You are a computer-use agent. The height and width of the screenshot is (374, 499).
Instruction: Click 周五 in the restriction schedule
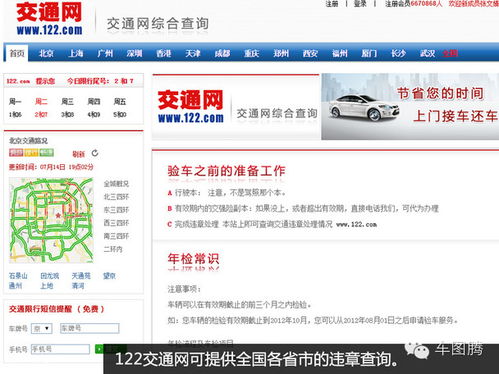[x=120, y=102]
